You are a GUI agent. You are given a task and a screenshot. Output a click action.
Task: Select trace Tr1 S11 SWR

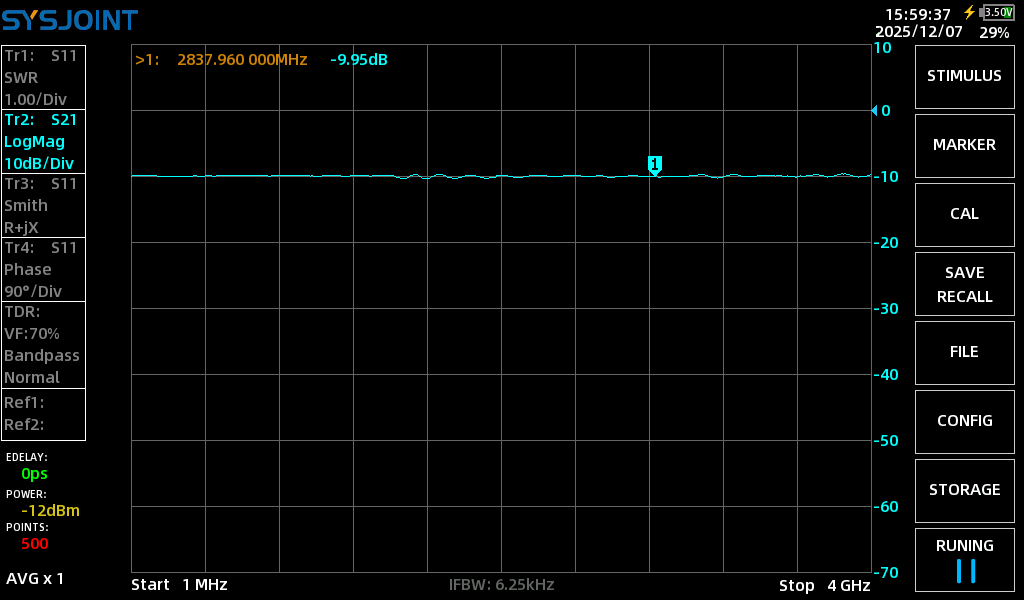click(43, 77)
